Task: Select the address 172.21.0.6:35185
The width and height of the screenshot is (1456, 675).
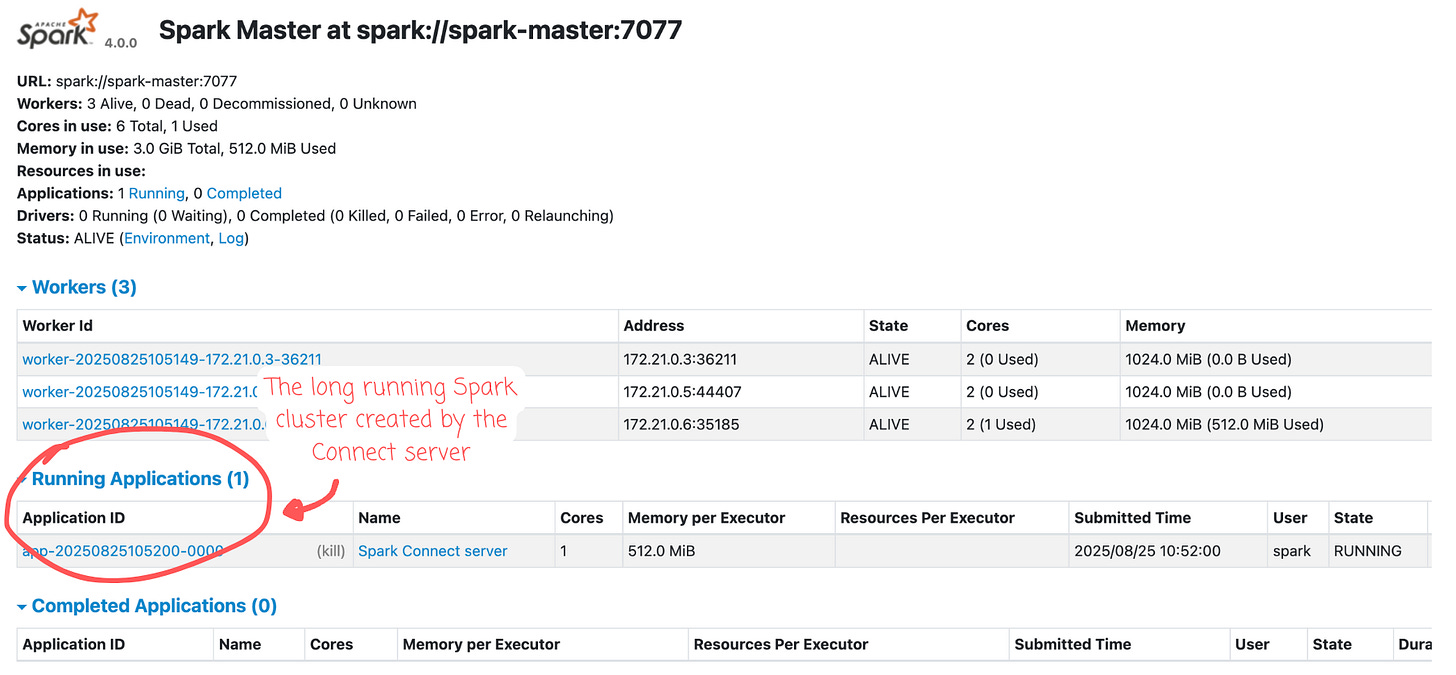Action: (x=681, y=424)
